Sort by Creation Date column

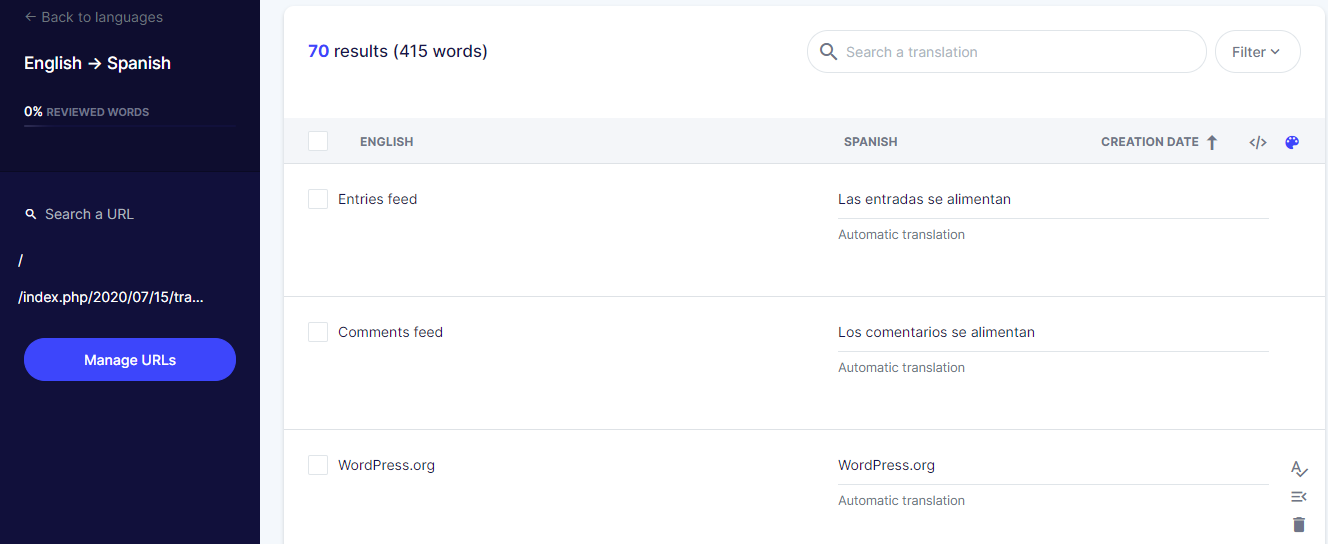1150,142
